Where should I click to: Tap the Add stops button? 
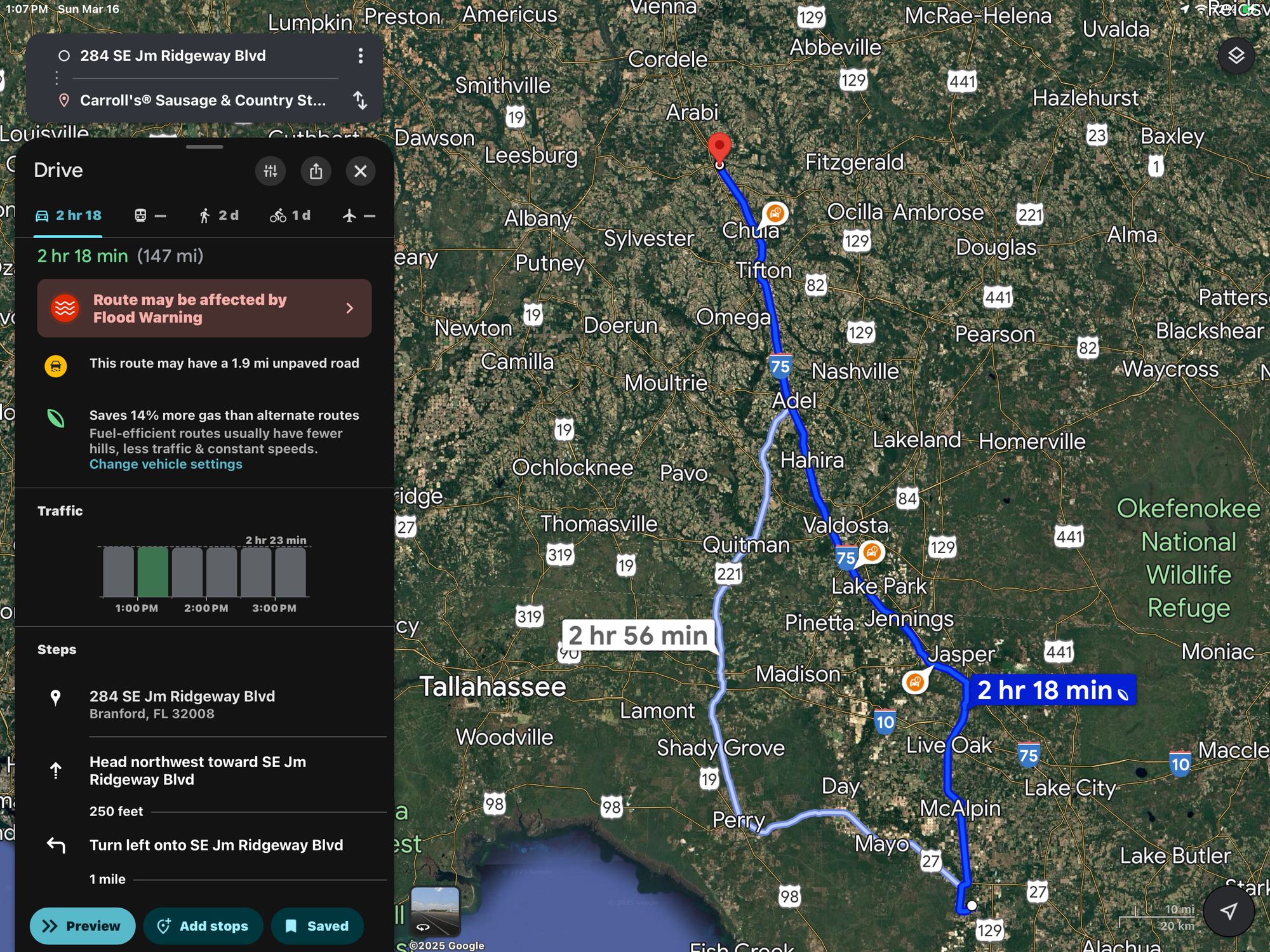point(203,926)
